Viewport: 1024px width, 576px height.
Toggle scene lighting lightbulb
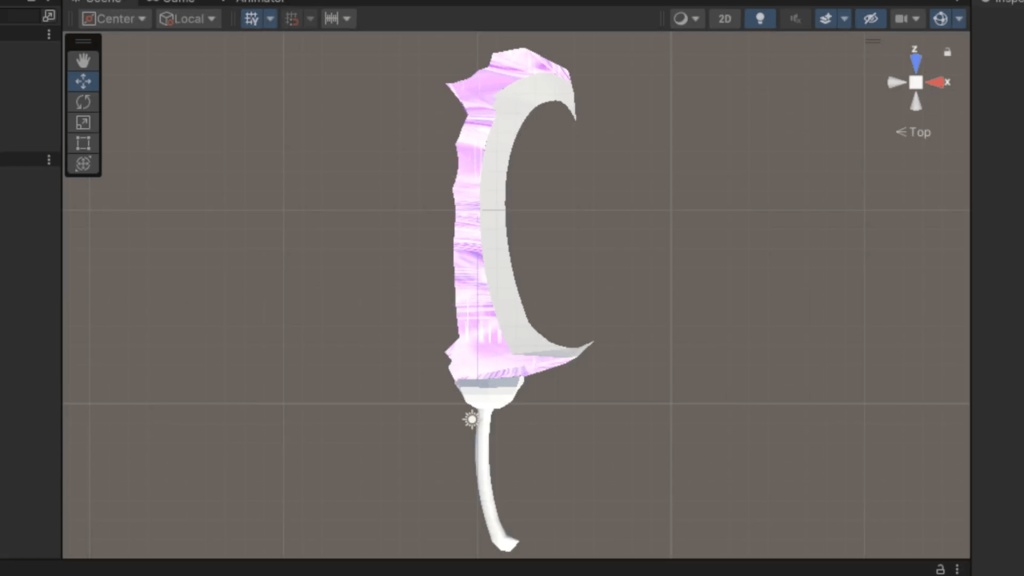click(760, 19)
